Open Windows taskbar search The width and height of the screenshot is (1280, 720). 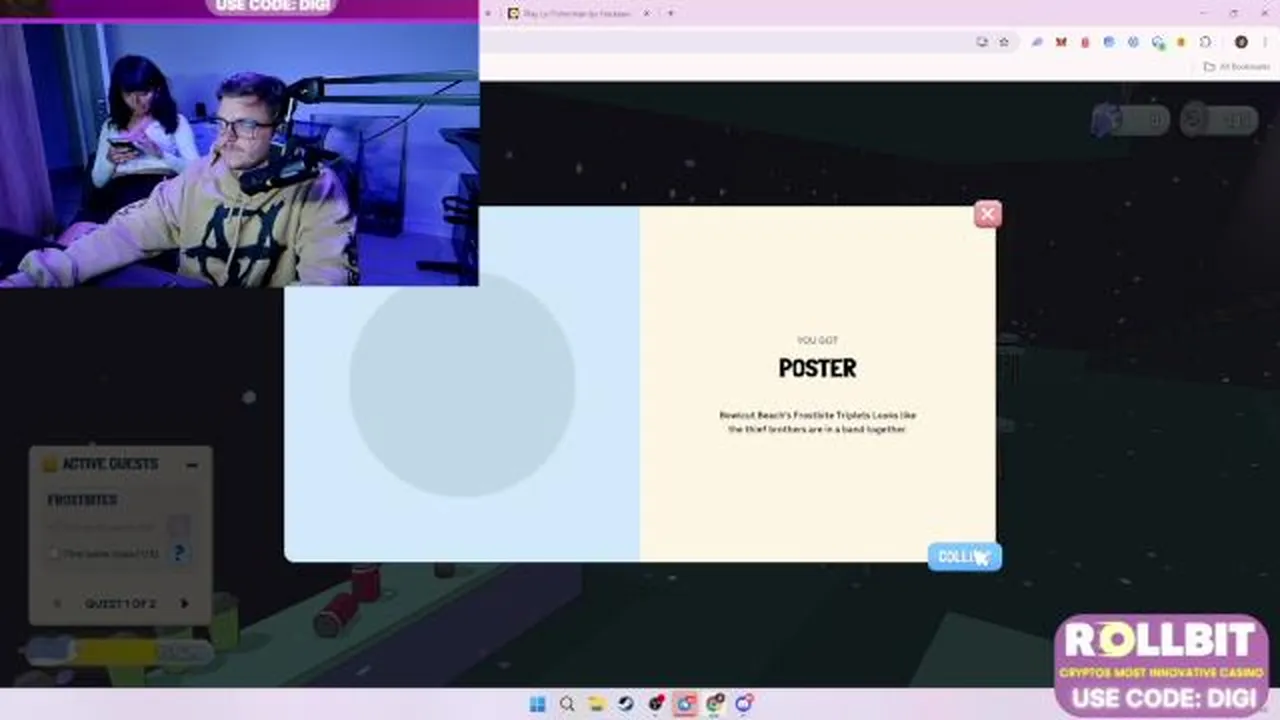[567, 704]
